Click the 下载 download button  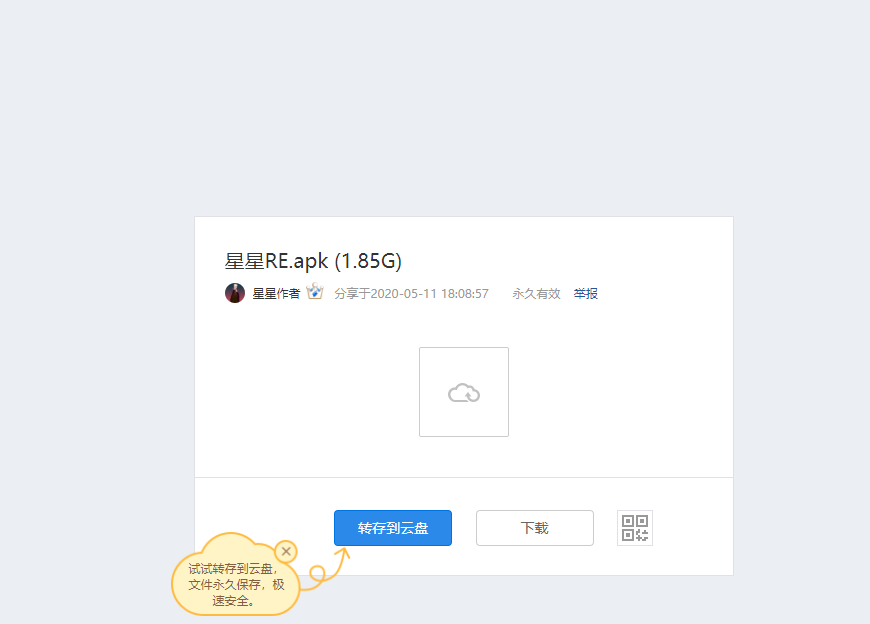tap(535, 528)
